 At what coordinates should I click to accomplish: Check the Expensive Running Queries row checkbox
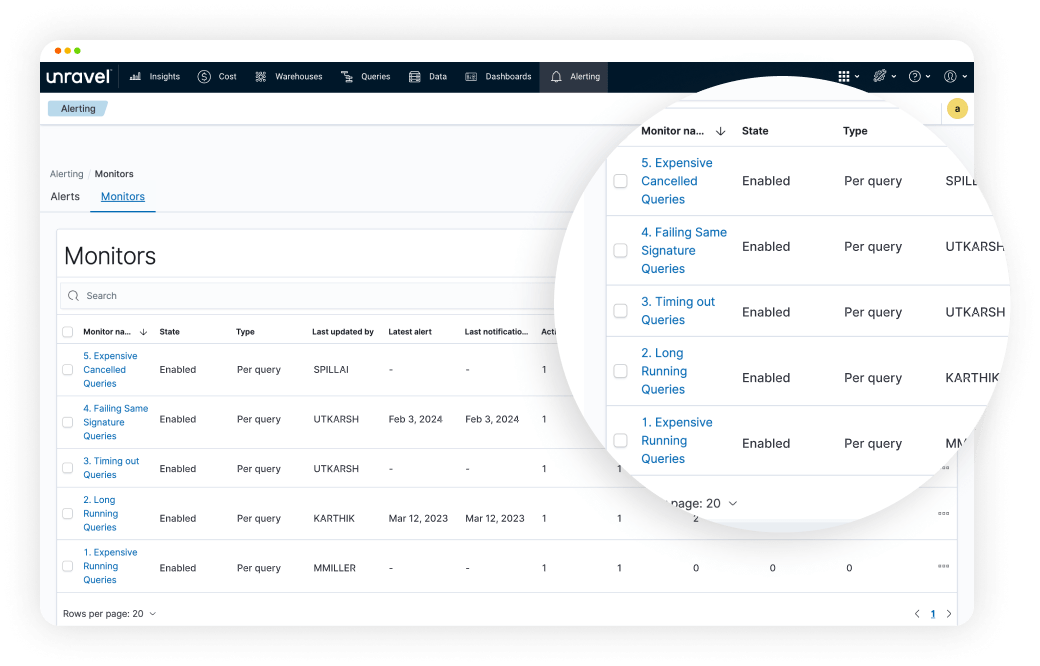pos(68,566)
